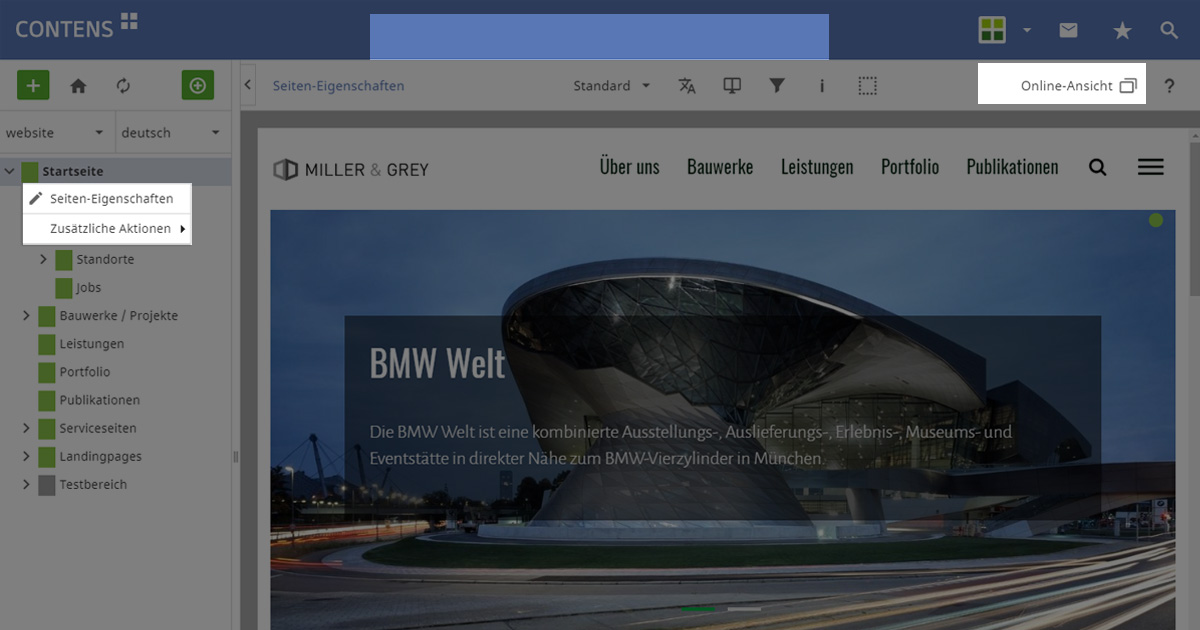Image resolution: width=1200 pixels, height=630 pixels.
Task: Open the website selector dropdown
Action: 56,133
